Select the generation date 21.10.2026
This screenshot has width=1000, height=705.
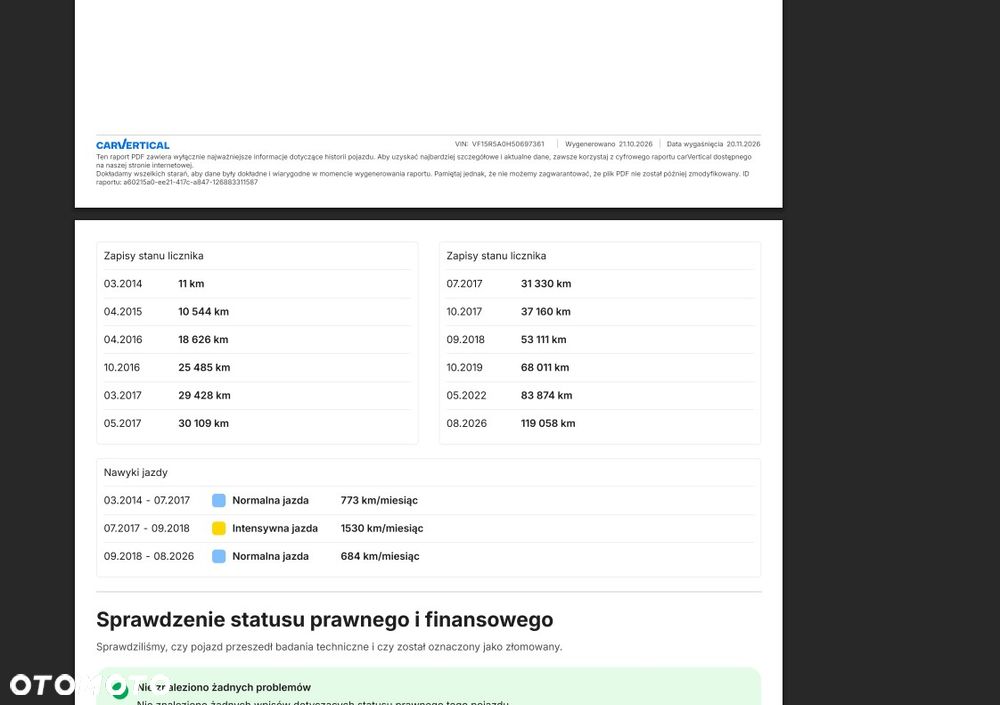[x=635, y=144]
